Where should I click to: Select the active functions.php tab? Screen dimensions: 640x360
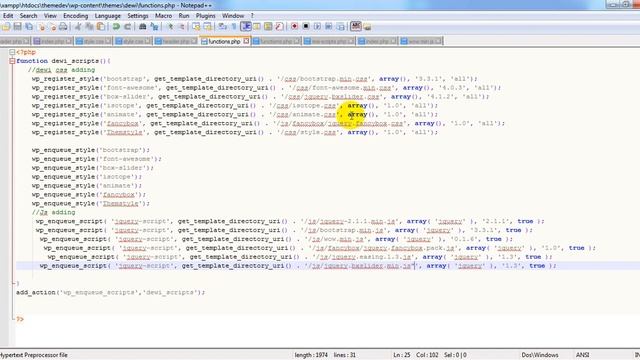point(224,41)
